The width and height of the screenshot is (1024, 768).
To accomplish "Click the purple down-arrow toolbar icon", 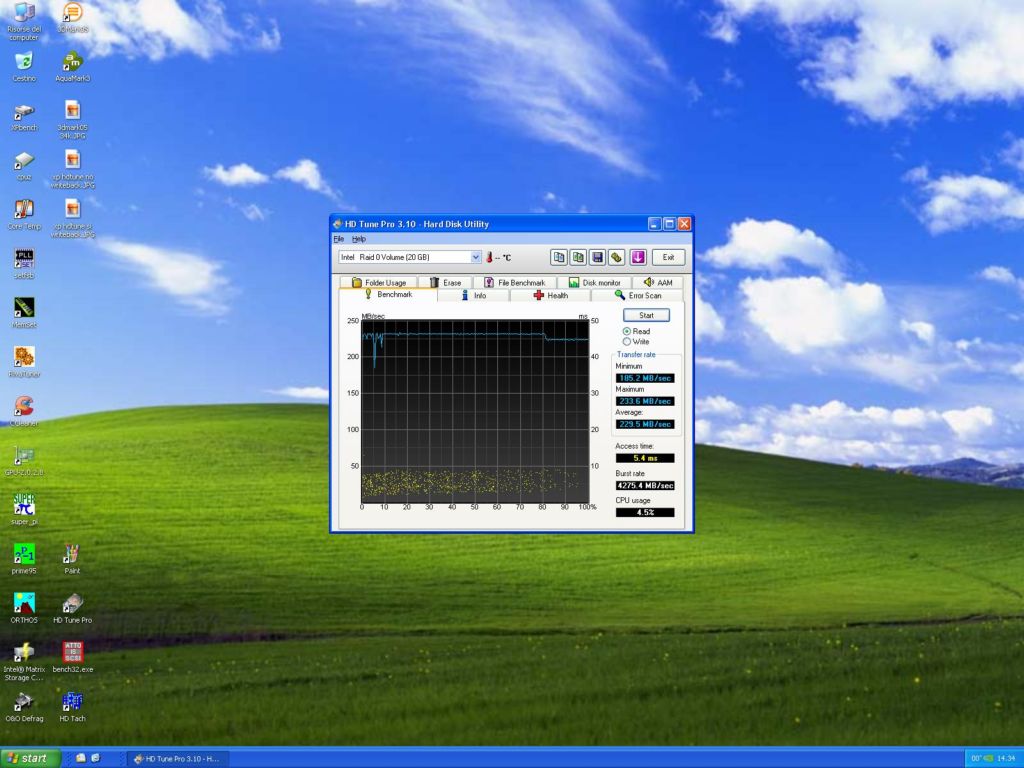I will (638, 257).
